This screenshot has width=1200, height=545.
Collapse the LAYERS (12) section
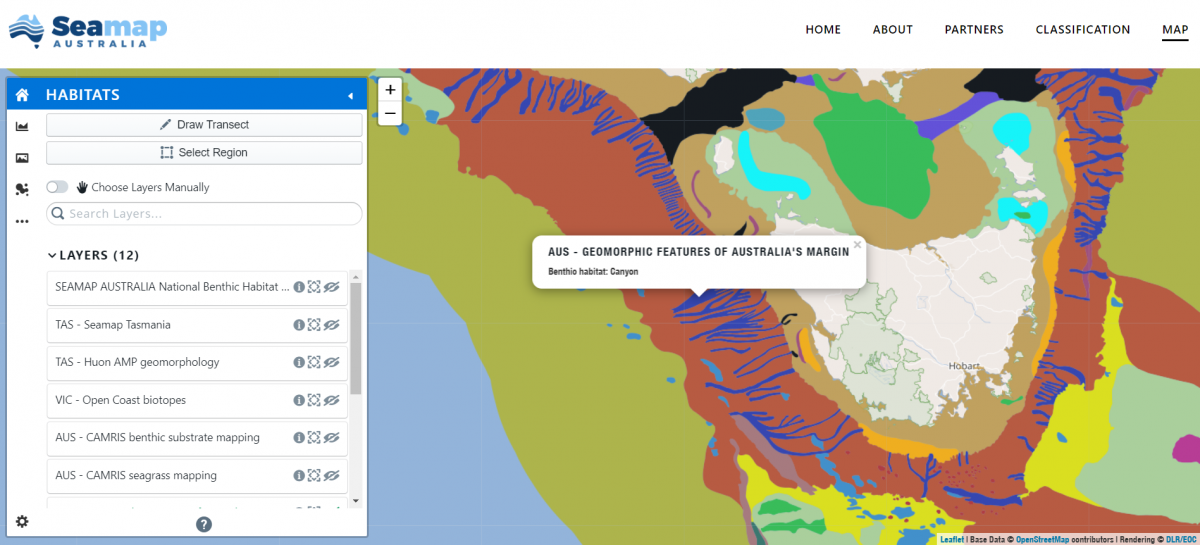coord(53,255)
